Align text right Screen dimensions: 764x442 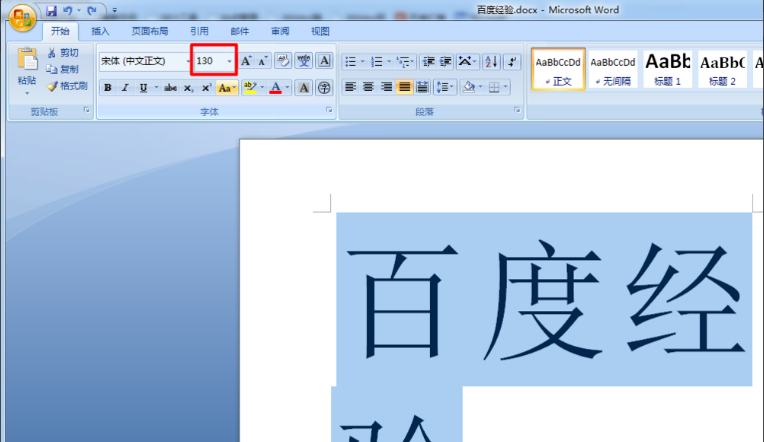pyautogui.click(x=386, y=87)
